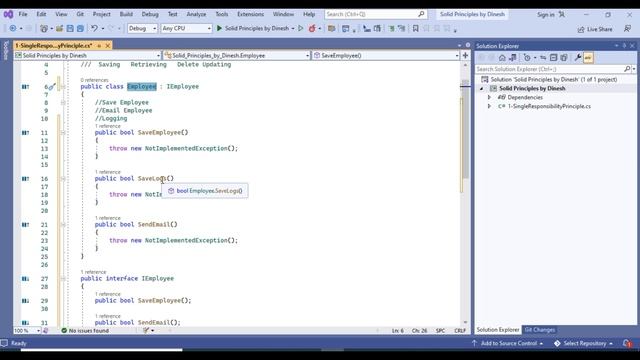Open the Toolbox side tab
This screenshot has height=360, width=640.
[x=6, y=51]
